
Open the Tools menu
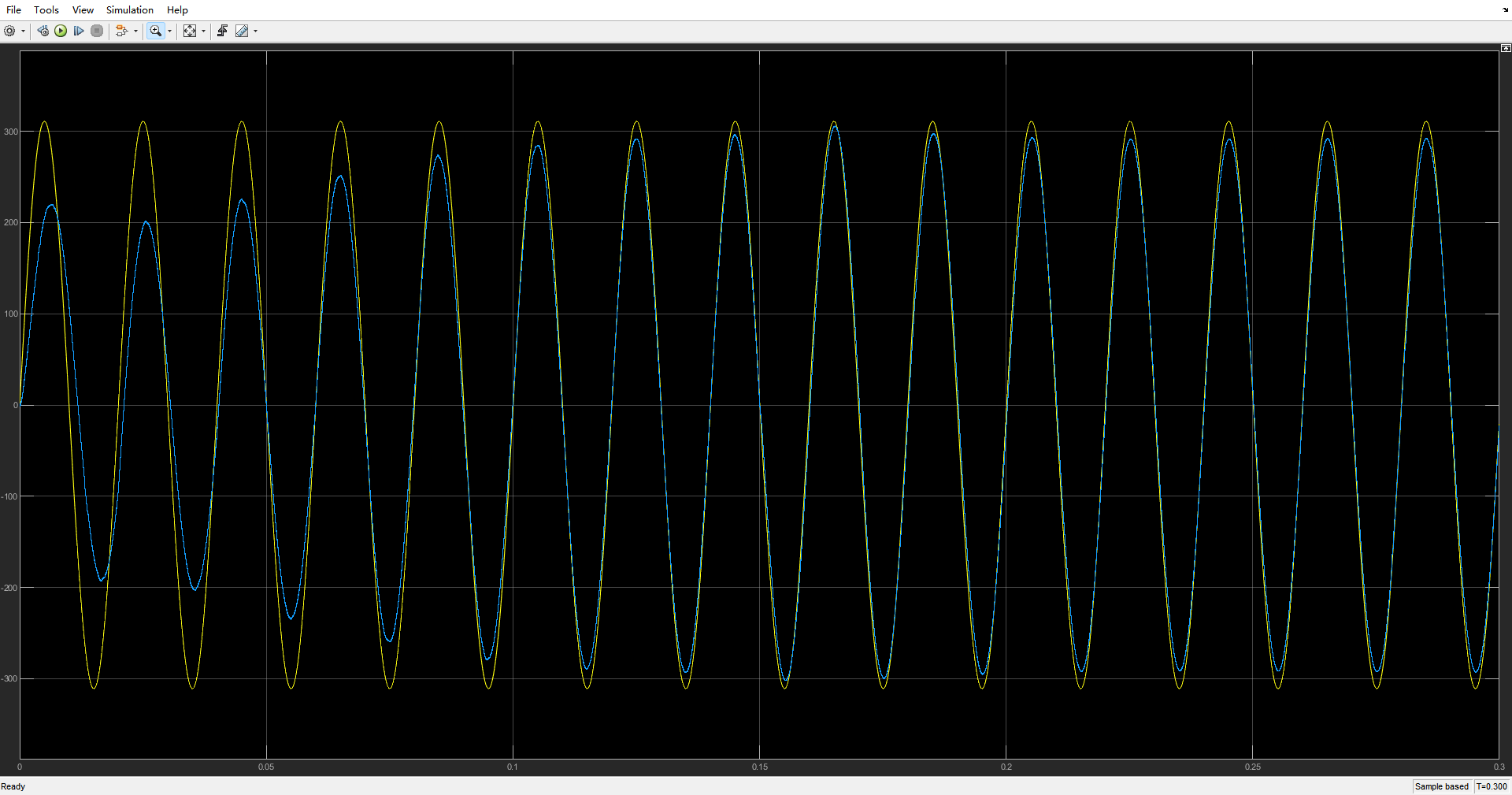46,9
